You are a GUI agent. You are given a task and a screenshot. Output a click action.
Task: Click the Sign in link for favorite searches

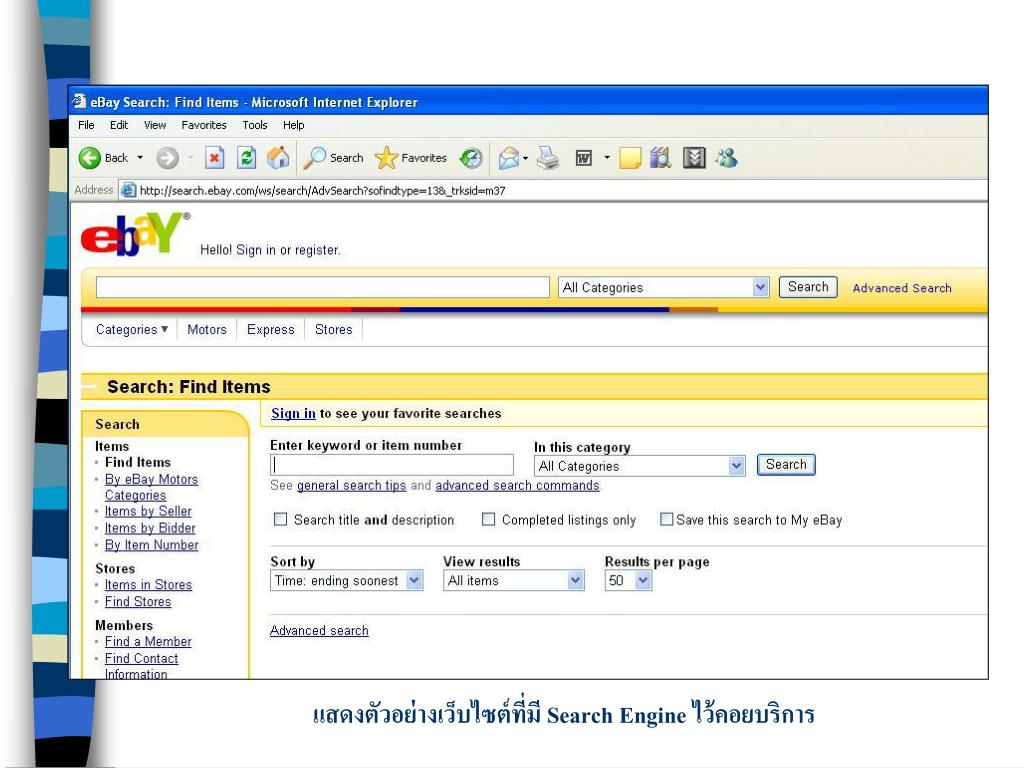[x=293, y=413]
